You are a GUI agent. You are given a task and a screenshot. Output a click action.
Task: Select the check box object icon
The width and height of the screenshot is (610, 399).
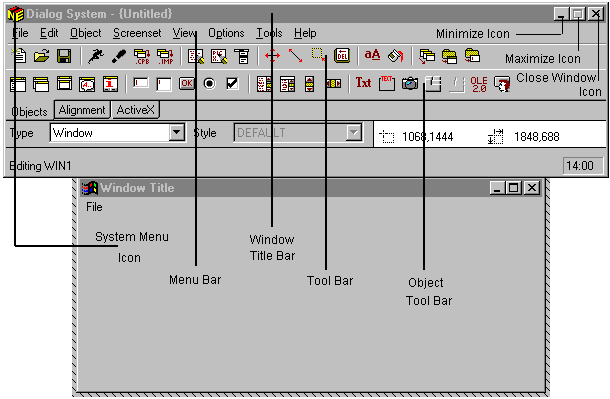[x=232, y=84]
